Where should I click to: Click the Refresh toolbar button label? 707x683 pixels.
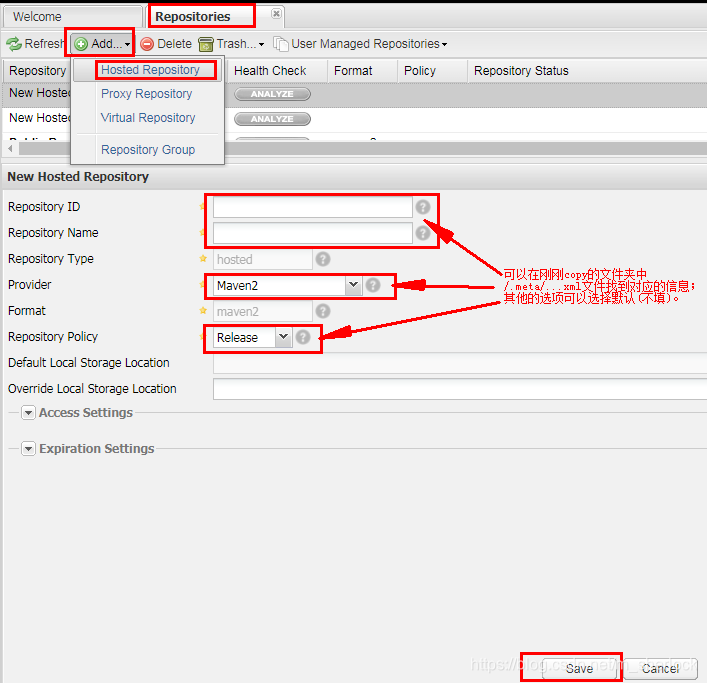point(45,44)
